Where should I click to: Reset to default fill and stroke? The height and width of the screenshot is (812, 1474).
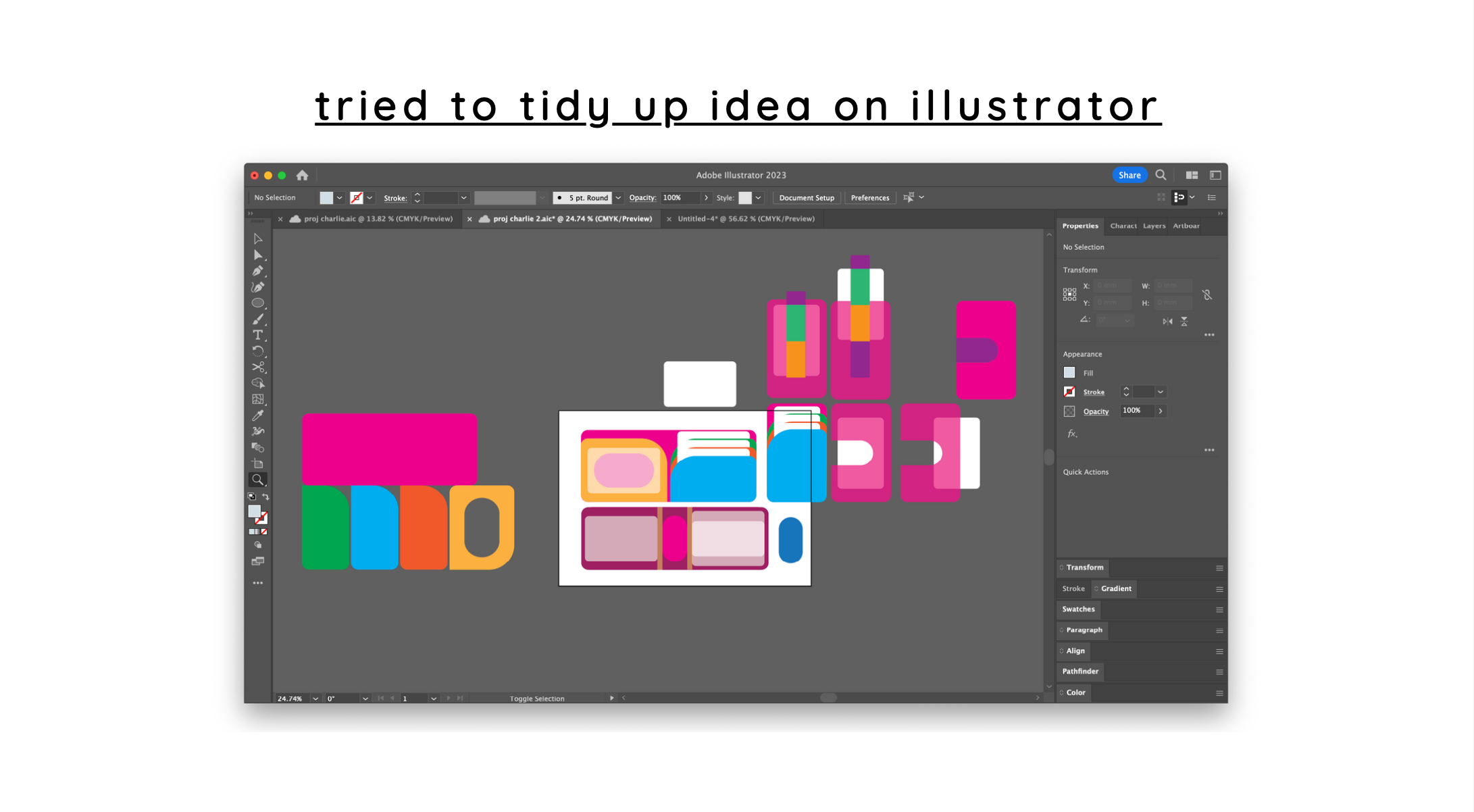pos(251,497)
